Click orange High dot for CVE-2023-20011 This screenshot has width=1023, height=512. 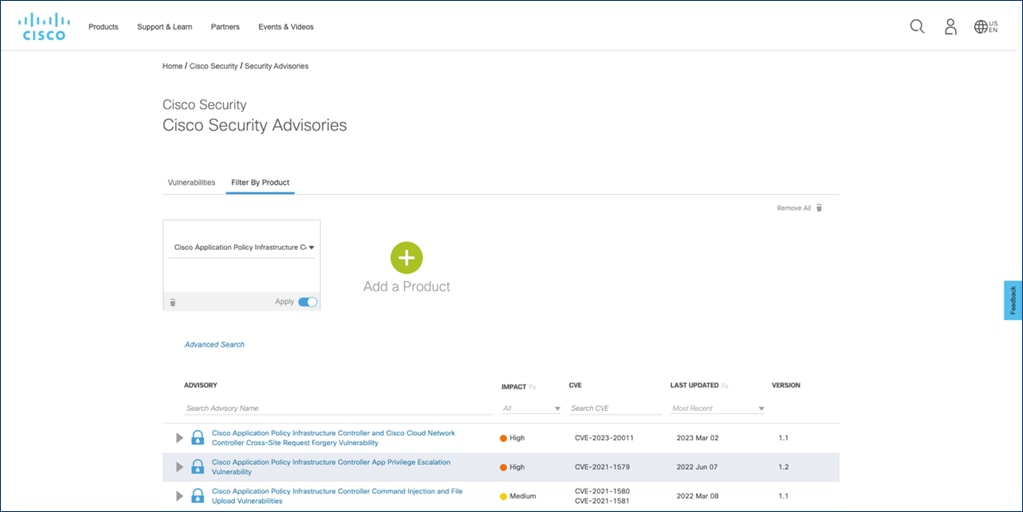(503, 438)
